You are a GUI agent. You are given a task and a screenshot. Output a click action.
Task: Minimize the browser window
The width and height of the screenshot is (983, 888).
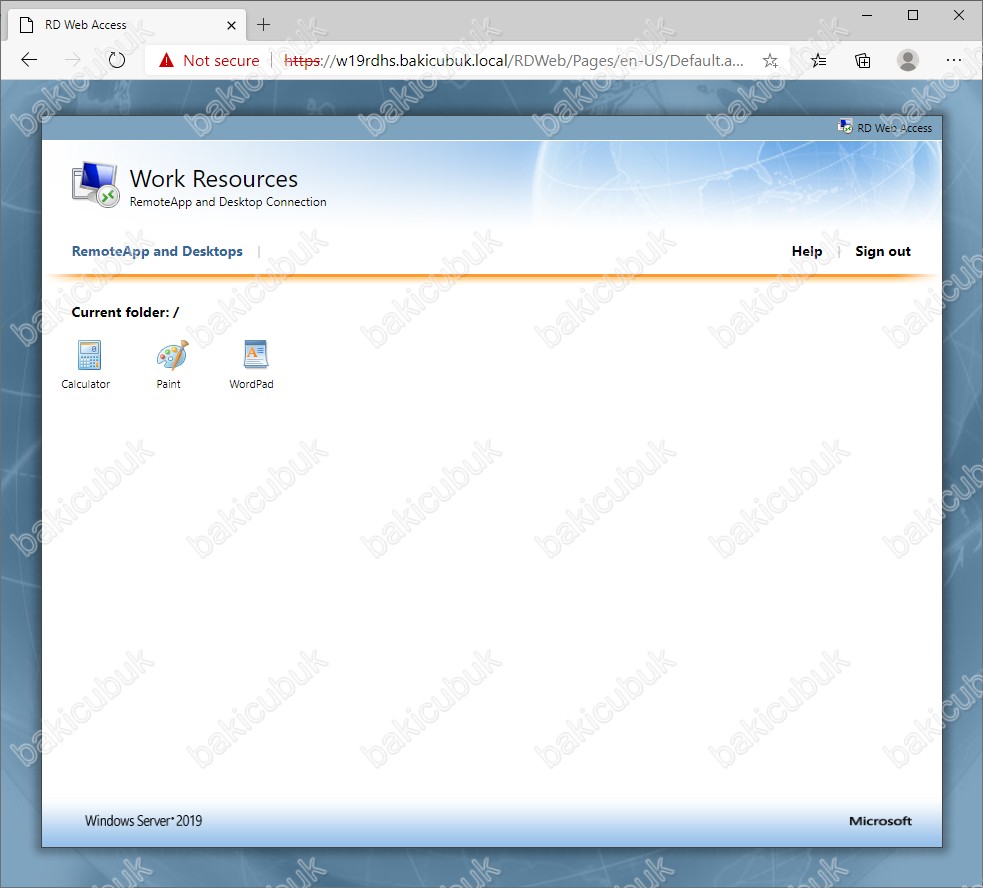click(867, 15)
